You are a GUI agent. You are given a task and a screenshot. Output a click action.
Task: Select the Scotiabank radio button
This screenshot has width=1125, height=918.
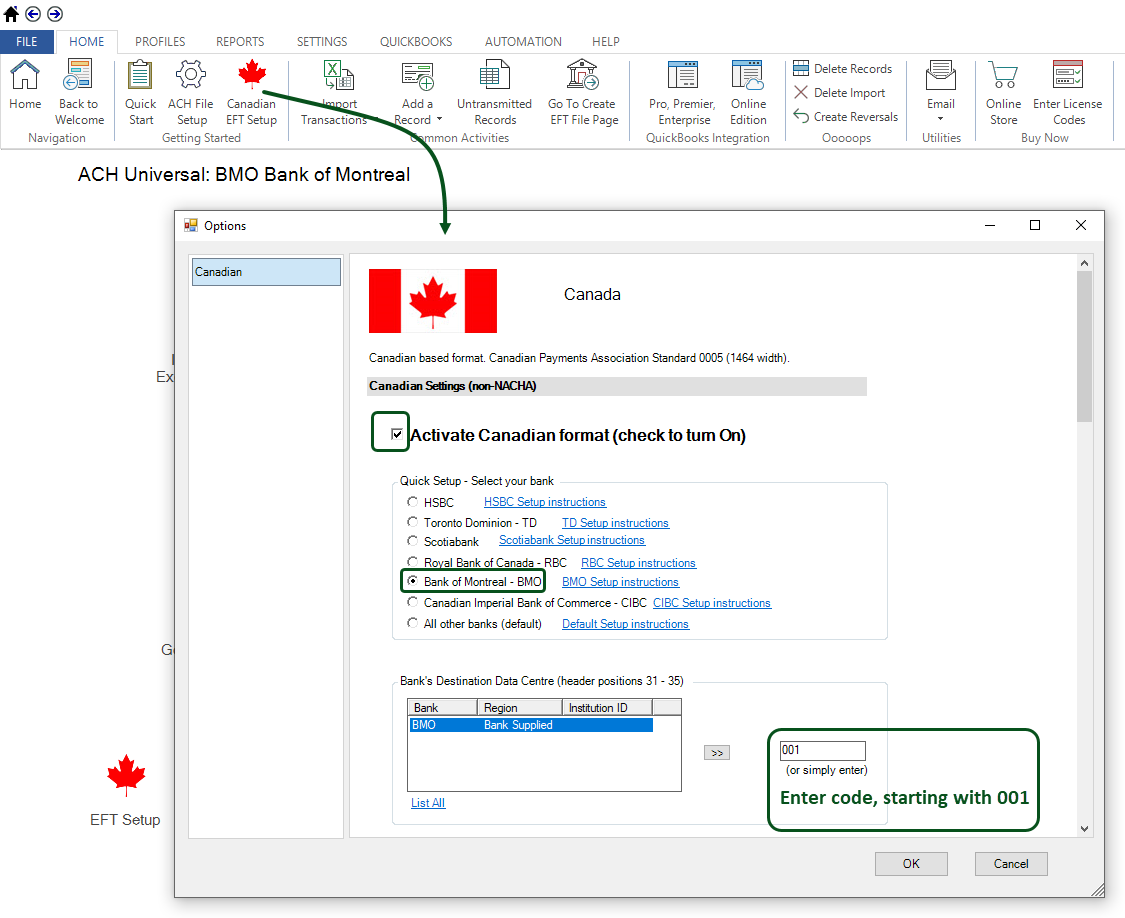point(413,541)
